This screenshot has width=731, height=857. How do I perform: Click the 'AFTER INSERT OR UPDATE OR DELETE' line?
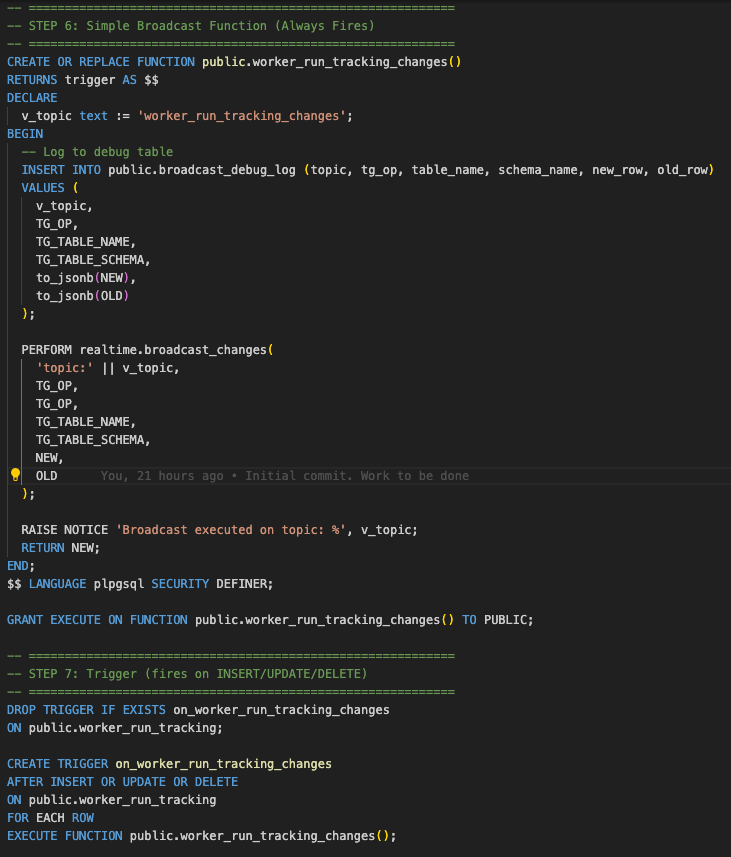pos(122,782)
